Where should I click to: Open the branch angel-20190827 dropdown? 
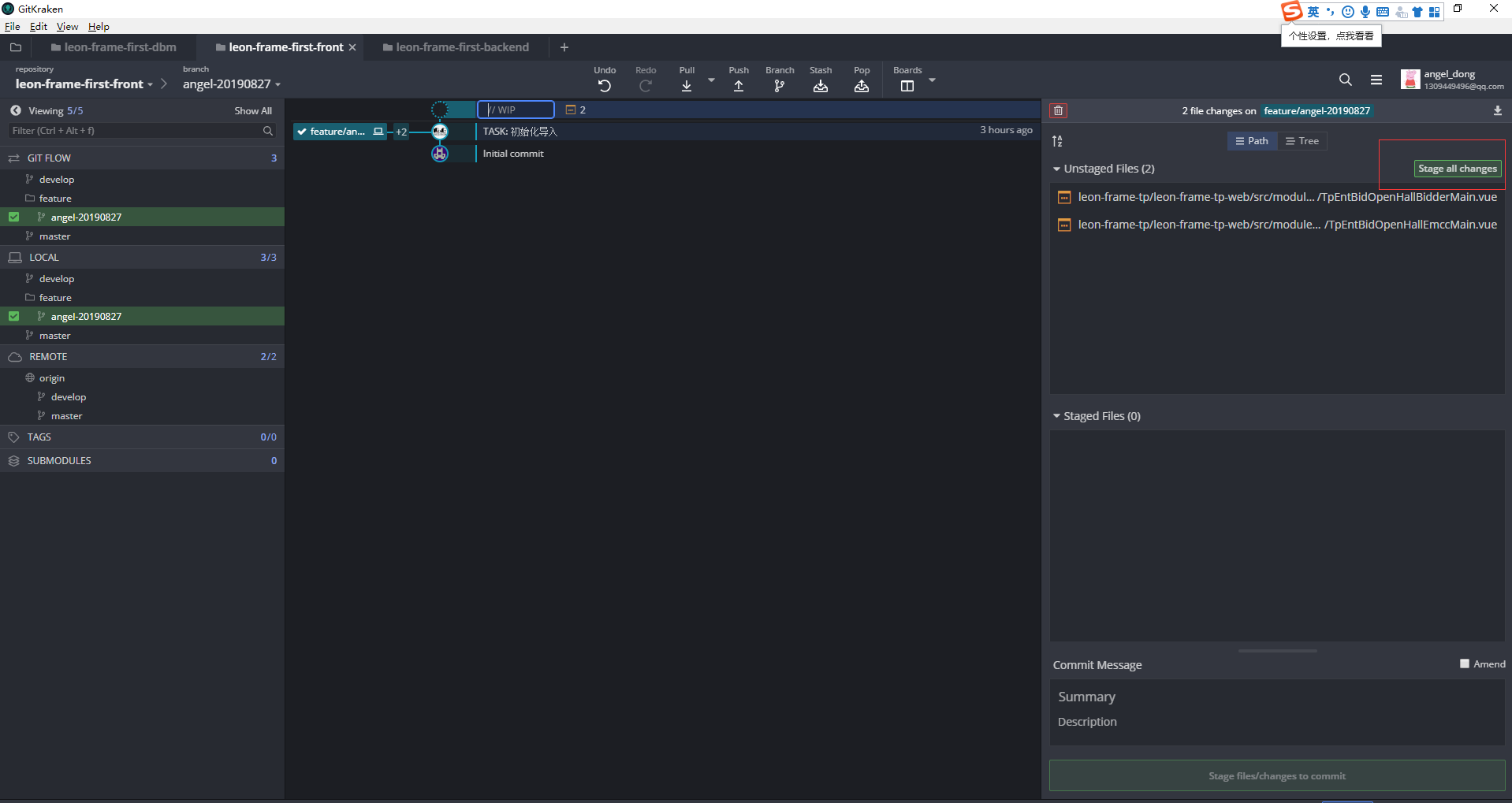click(232, 84)
